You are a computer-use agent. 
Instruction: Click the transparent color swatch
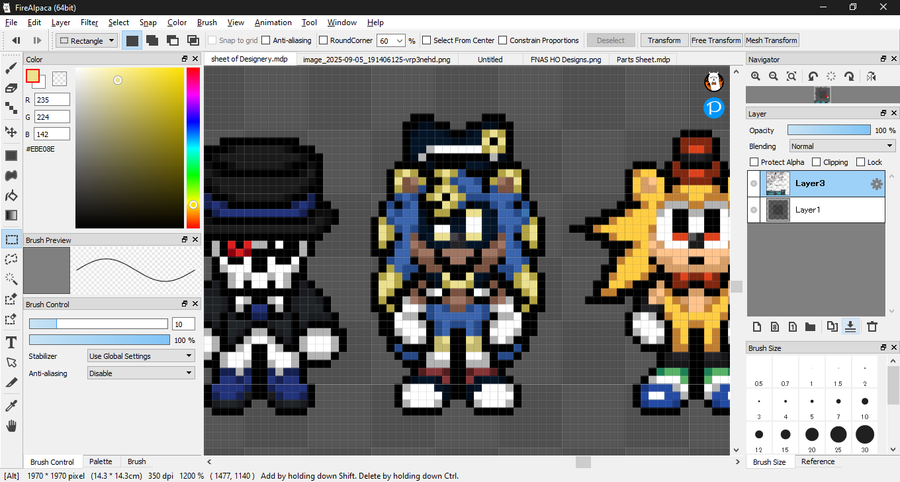pos(59,77)
